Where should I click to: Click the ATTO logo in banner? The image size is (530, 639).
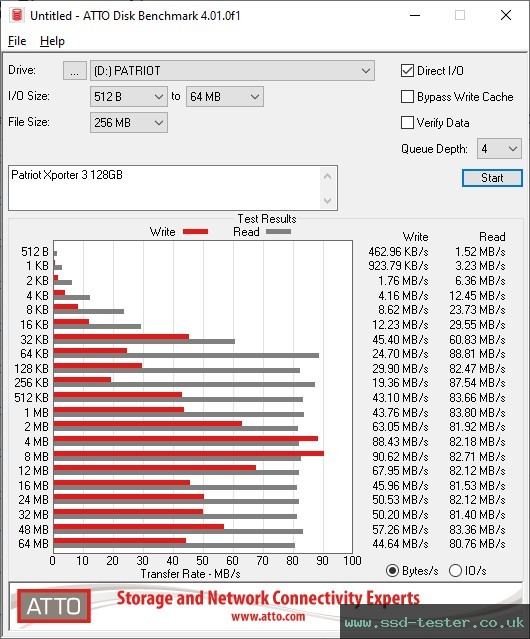click(54, 606)
